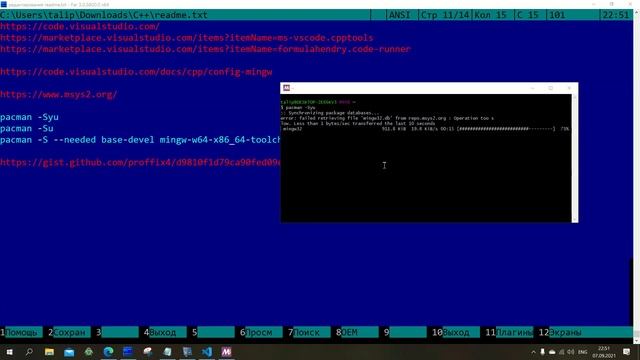Open File Explorer from the taskbar
Image resolution: width=640 pixels, height=360 pixels.
[49, 352]
